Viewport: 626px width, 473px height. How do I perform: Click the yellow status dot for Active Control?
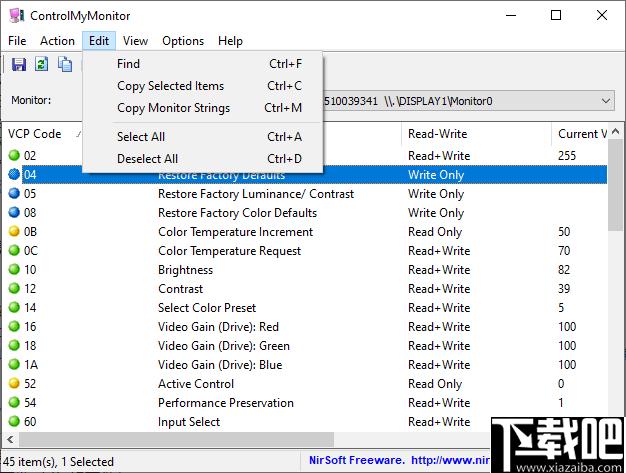14,383
